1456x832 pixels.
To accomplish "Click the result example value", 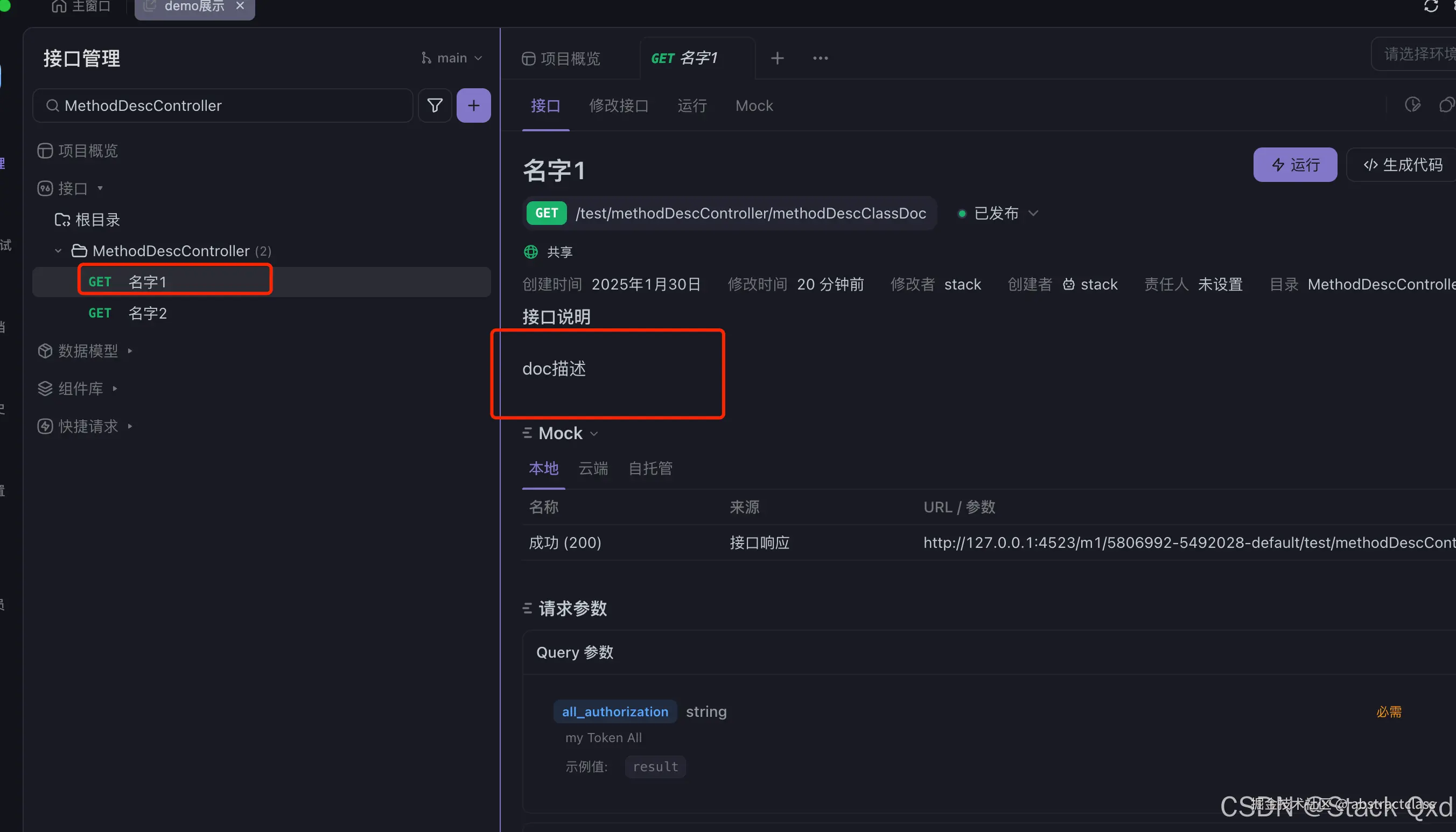I will [655, 767].
